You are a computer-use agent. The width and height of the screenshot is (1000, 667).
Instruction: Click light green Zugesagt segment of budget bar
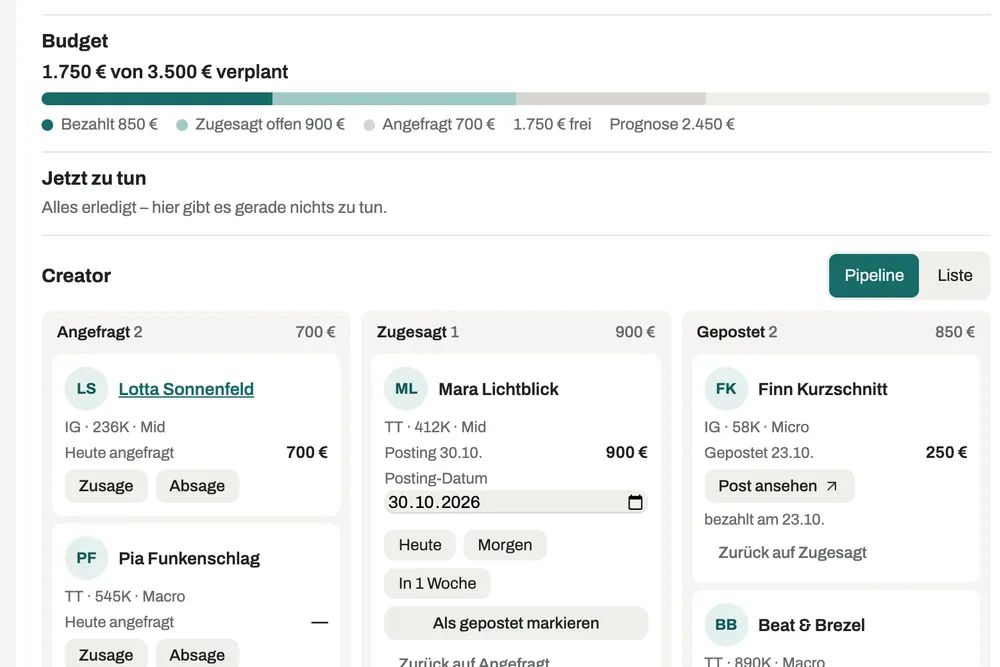pos(394,99)
